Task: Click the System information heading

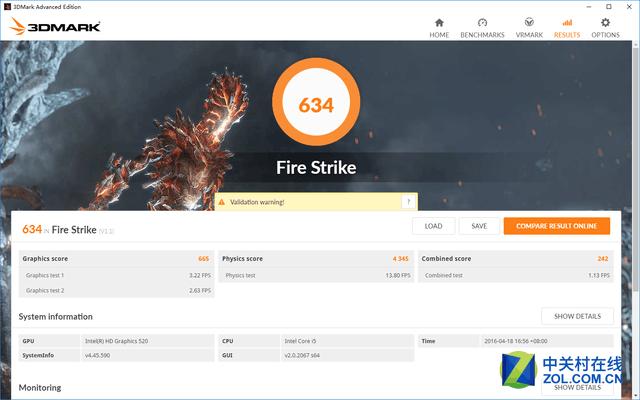Action: [x=56, y=317]
